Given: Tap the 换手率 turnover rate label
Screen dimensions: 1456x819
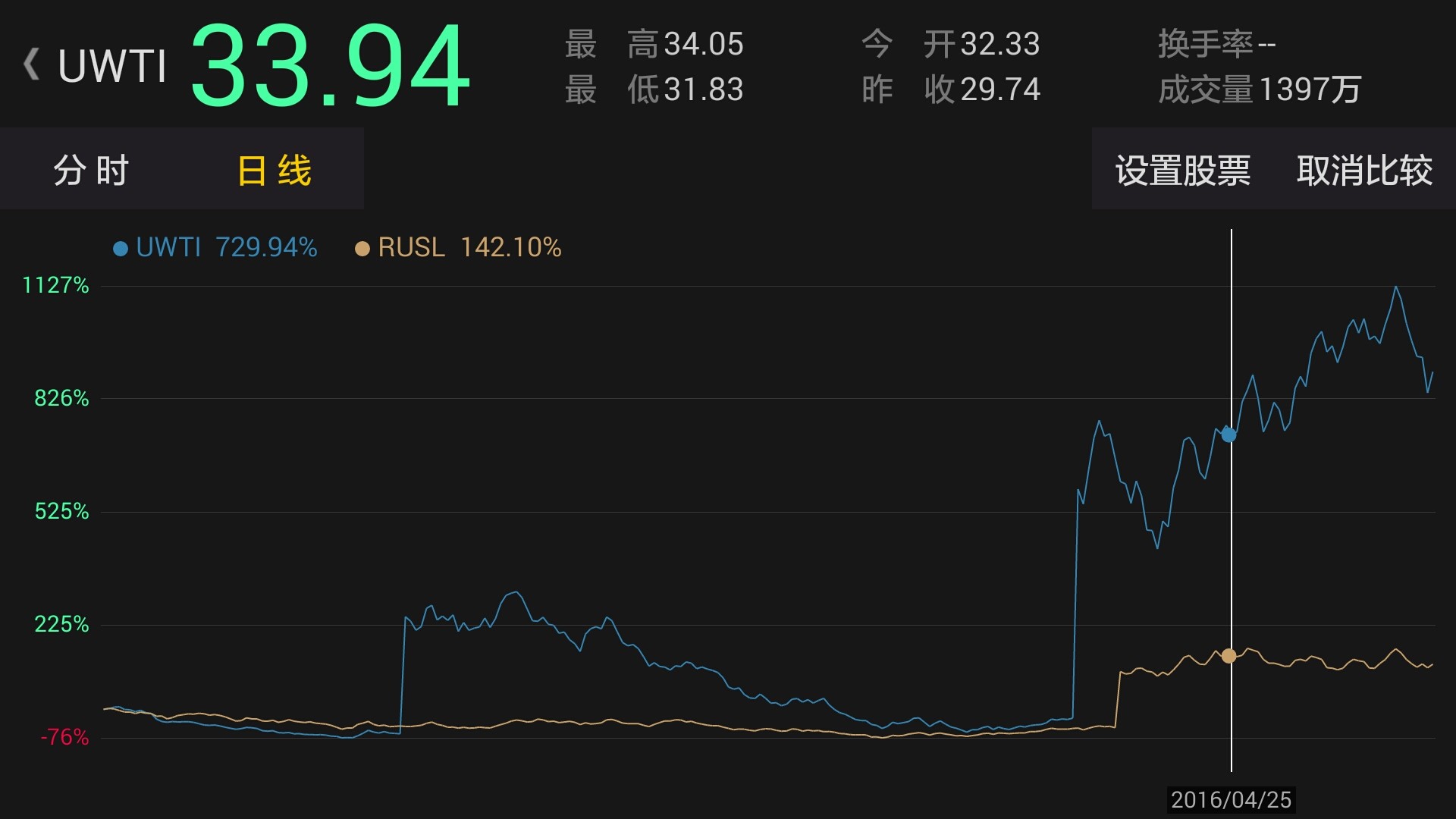Looking at the screenshot, I should pos(1206,44).
